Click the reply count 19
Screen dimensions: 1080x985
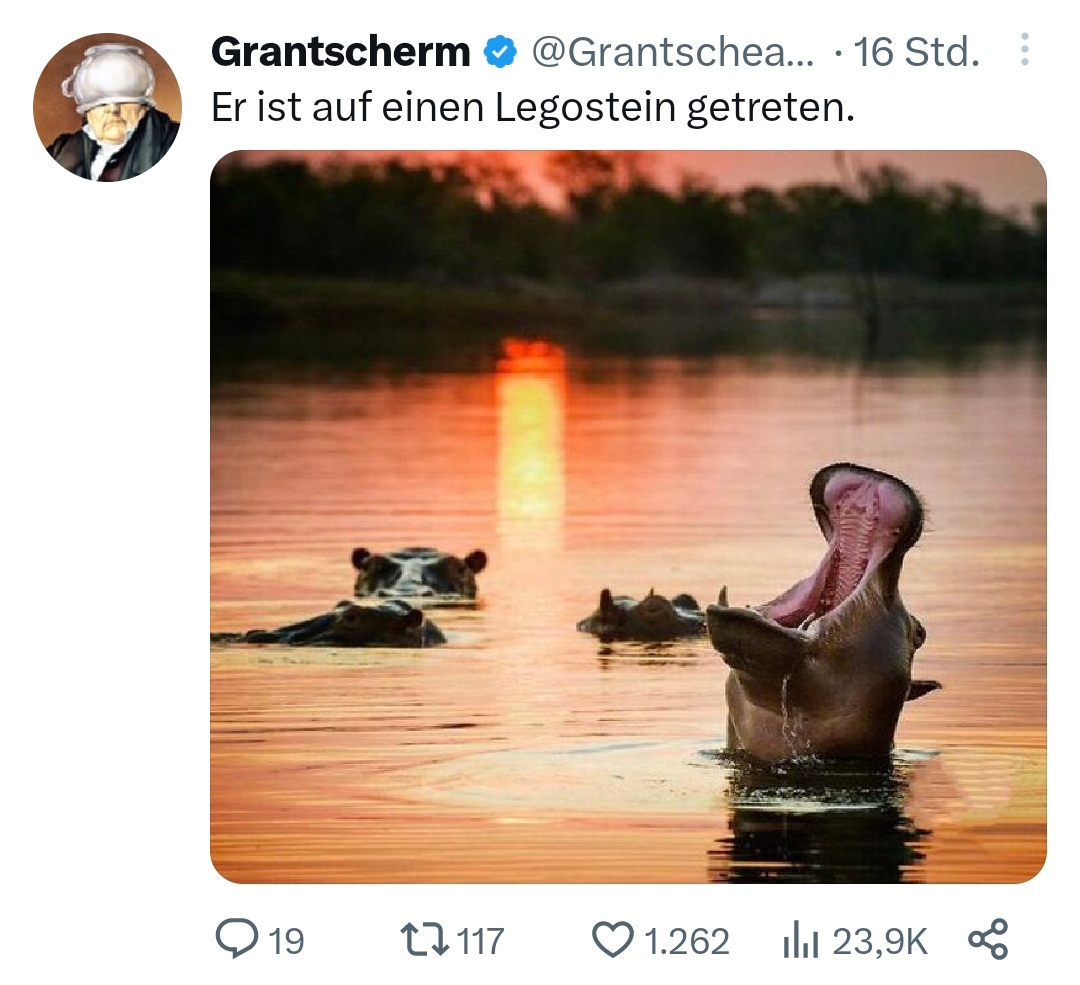click(287, 941)
